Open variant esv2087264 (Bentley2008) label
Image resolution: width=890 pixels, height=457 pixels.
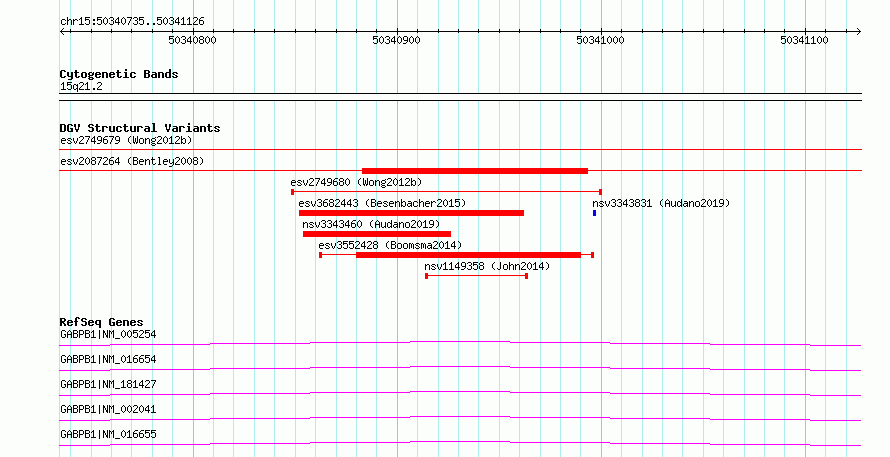click(132, 161)
